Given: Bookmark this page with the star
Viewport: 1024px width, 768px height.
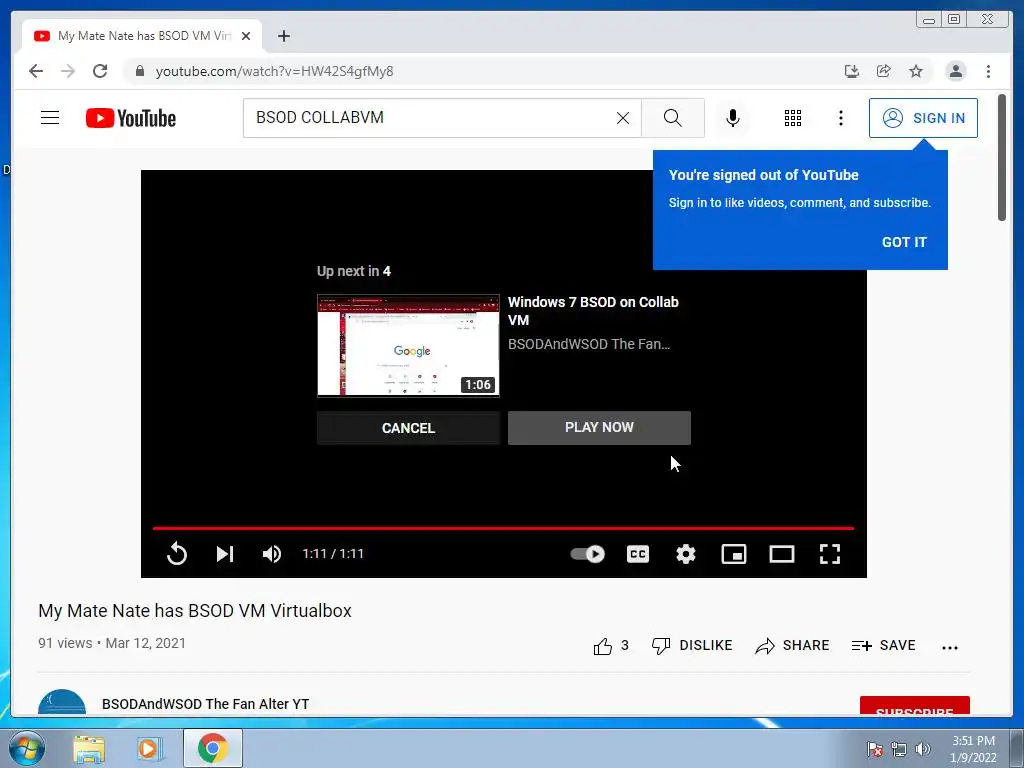Looking at the screenshot, I should (x=916, y=71).
